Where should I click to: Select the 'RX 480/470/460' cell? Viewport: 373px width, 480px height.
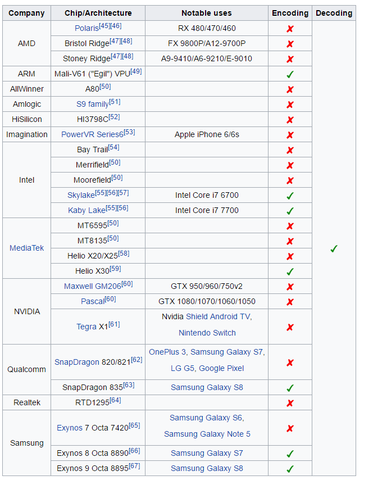(207, 28)
